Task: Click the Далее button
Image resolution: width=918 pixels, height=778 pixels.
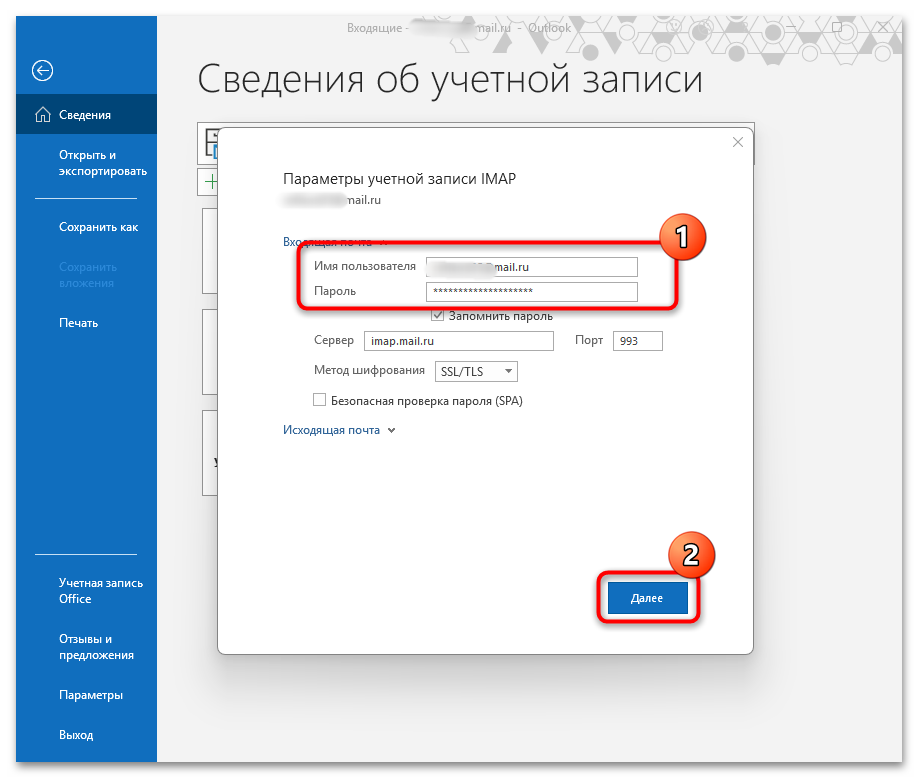Action: coord(648,598)
